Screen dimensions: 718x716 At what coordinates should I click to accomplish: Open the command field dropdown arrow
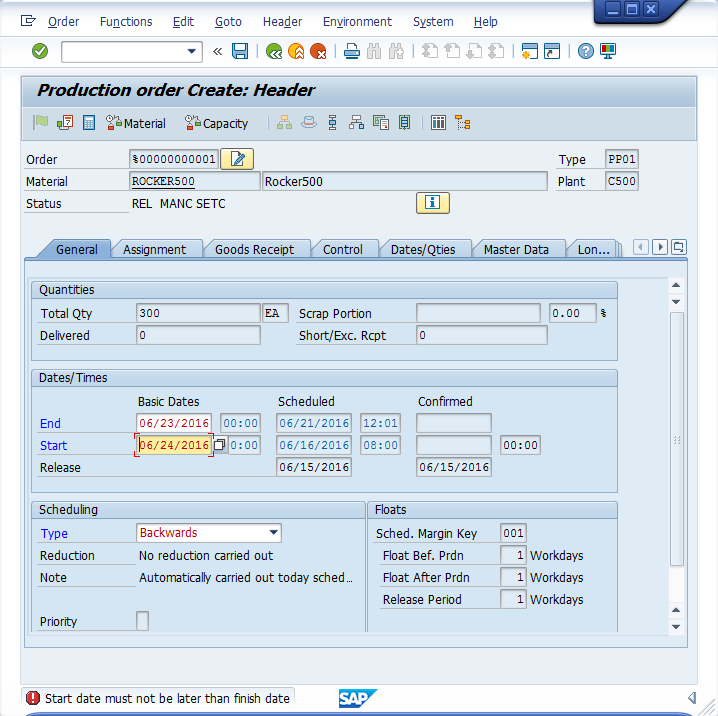click(x=192, y=51)
